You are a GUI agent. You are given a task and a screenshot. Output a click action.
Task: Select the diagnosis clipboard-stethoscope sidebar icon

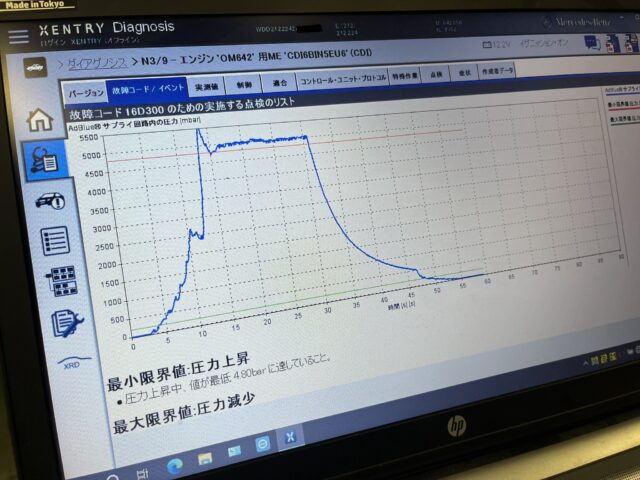coord(44,160)
